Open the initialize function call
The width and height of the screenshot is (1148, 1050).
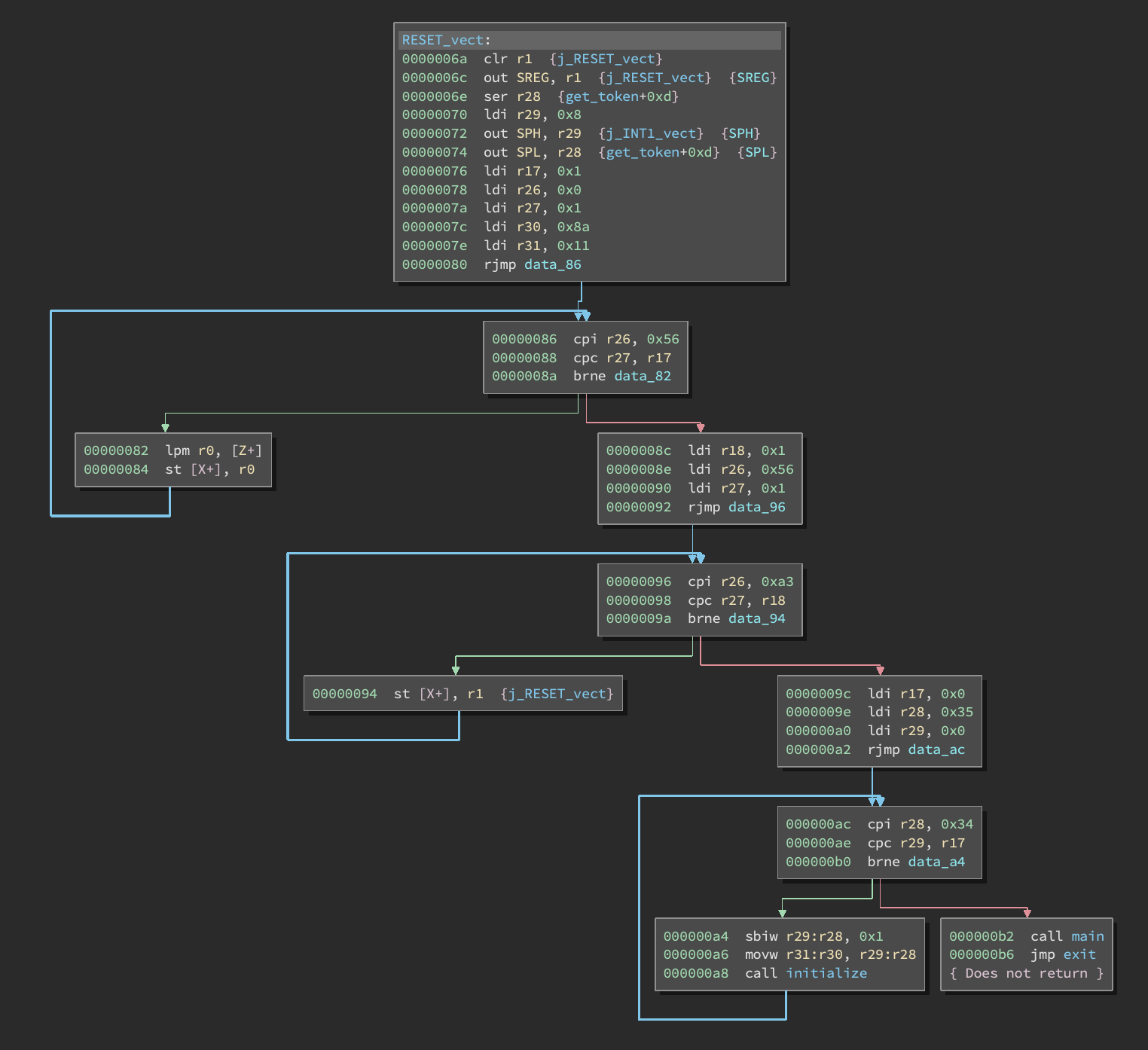pos(826,973)
